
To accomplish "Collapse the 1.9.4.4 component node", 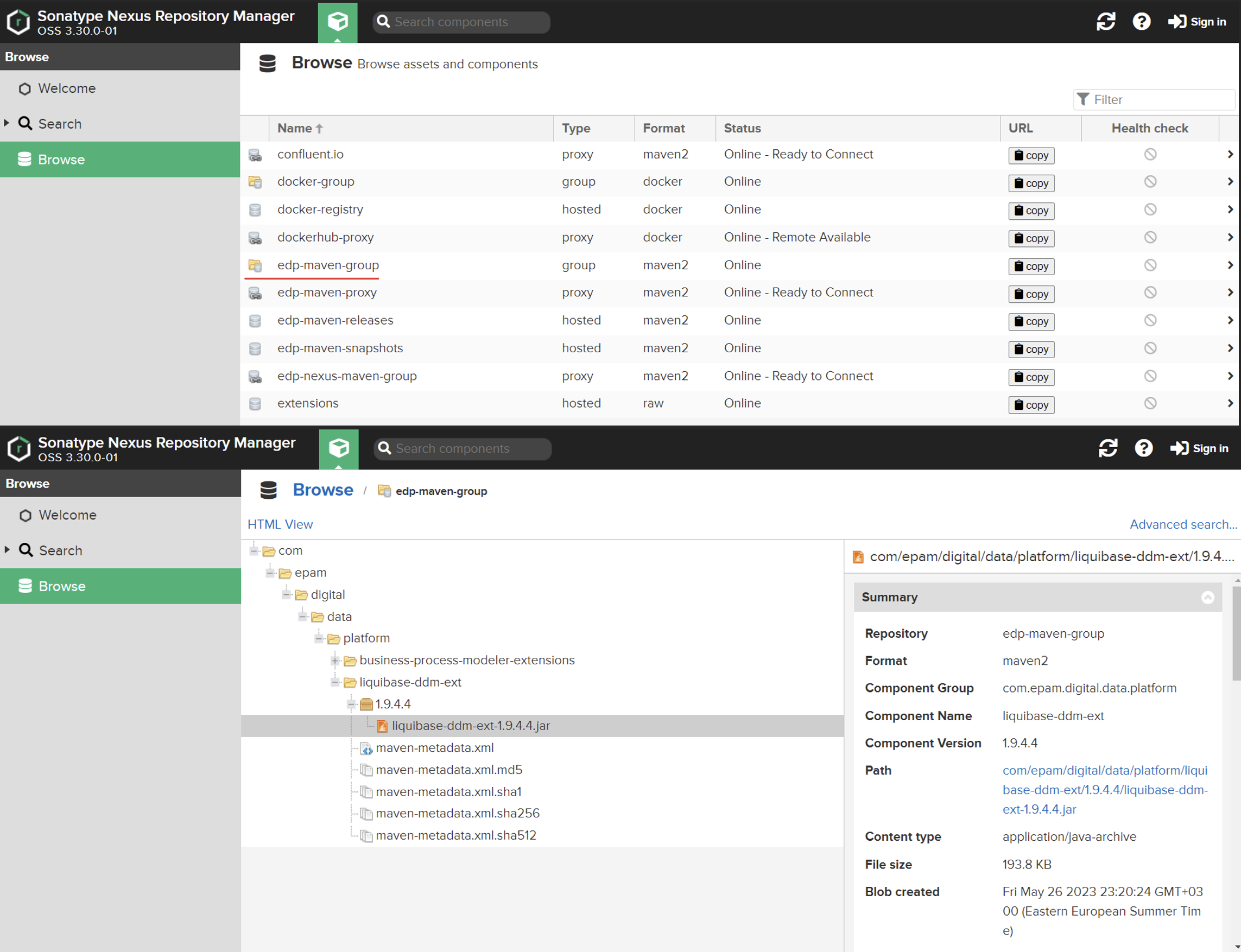I will (351, 705).
